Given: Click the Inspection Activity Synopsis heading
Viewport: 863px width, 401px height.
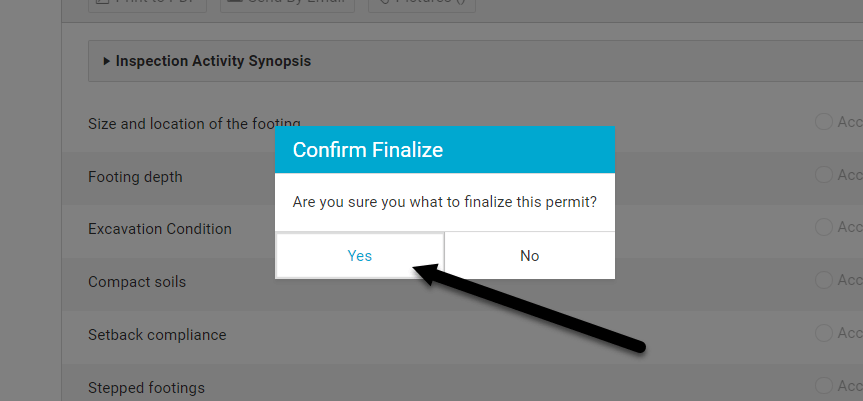Looking at the screenshot, I should (x=213, y=61).
